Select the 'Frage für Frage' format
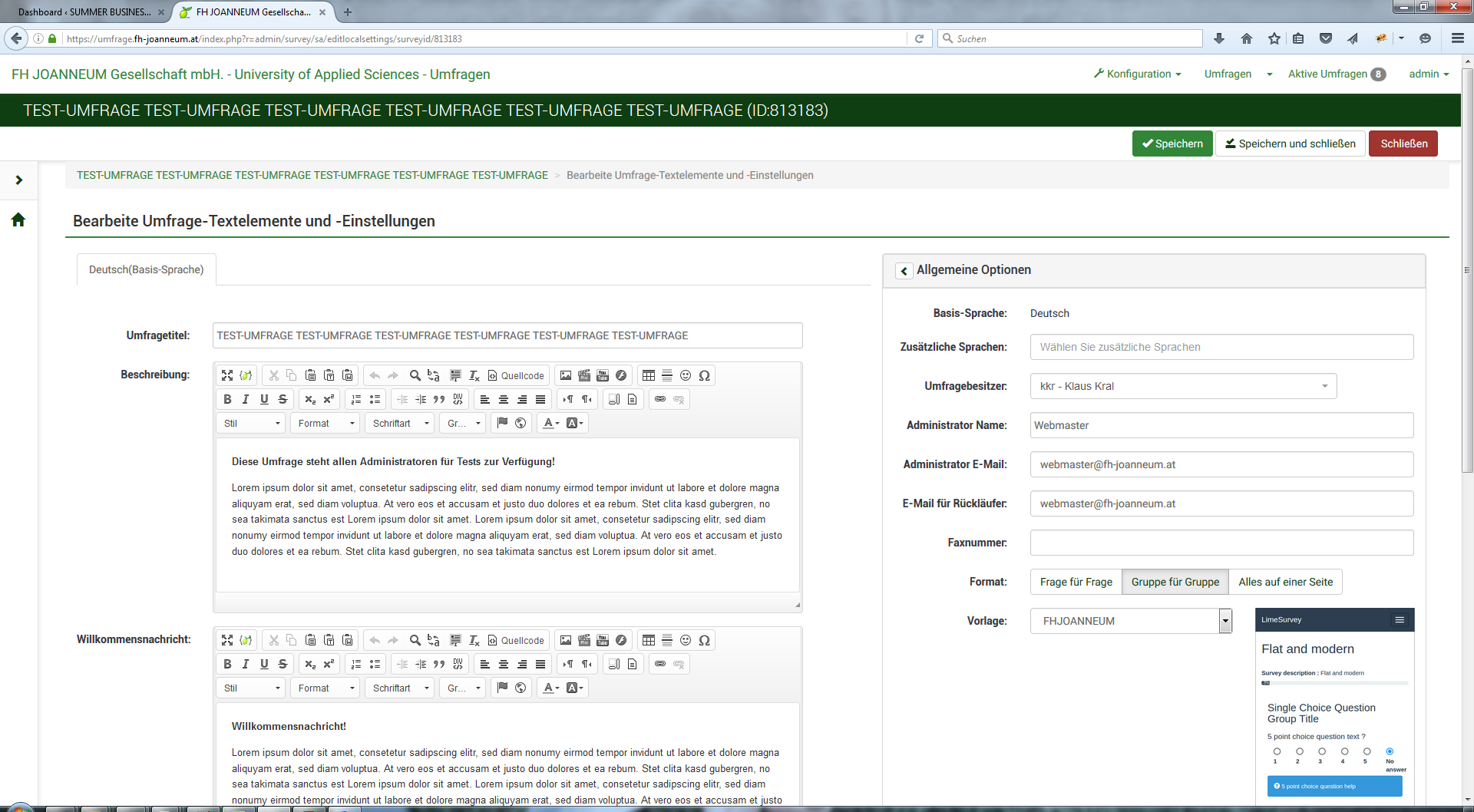This screenshot has width=1474, height=812. (1076, 582)
